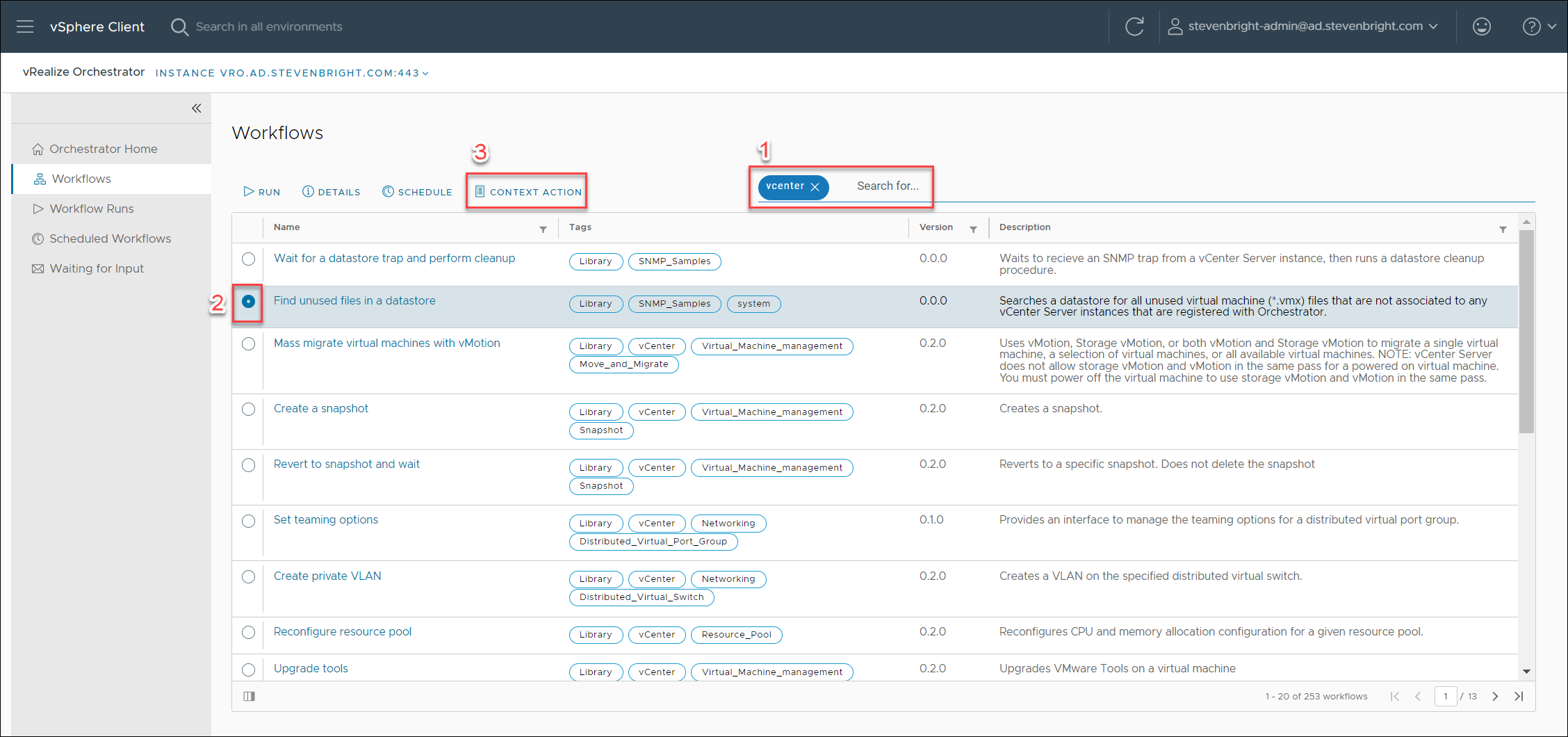
Task: Open the help question mark menu
Action: pos(1539,26)
